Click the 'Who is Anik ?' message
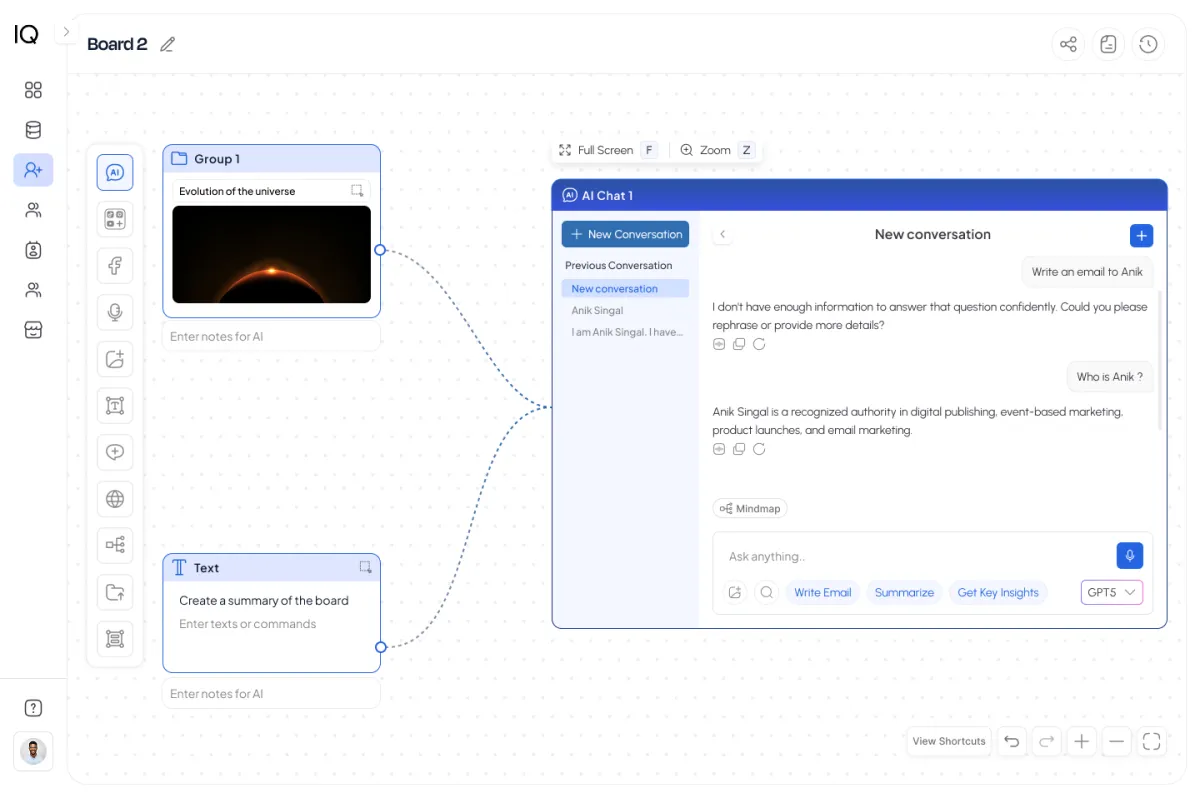 [x=1109, y=377]
